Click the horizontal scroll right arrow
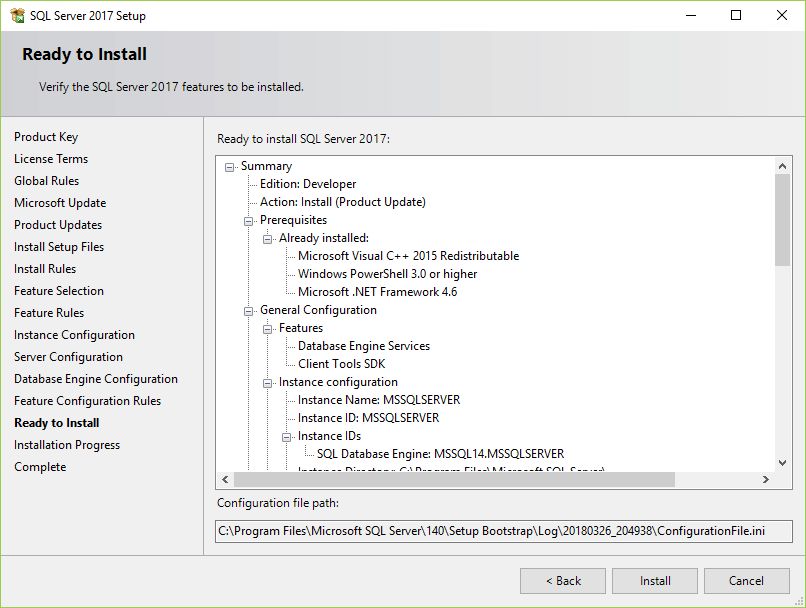This screenshot has width=806, height=608. [x=766, y=480]
